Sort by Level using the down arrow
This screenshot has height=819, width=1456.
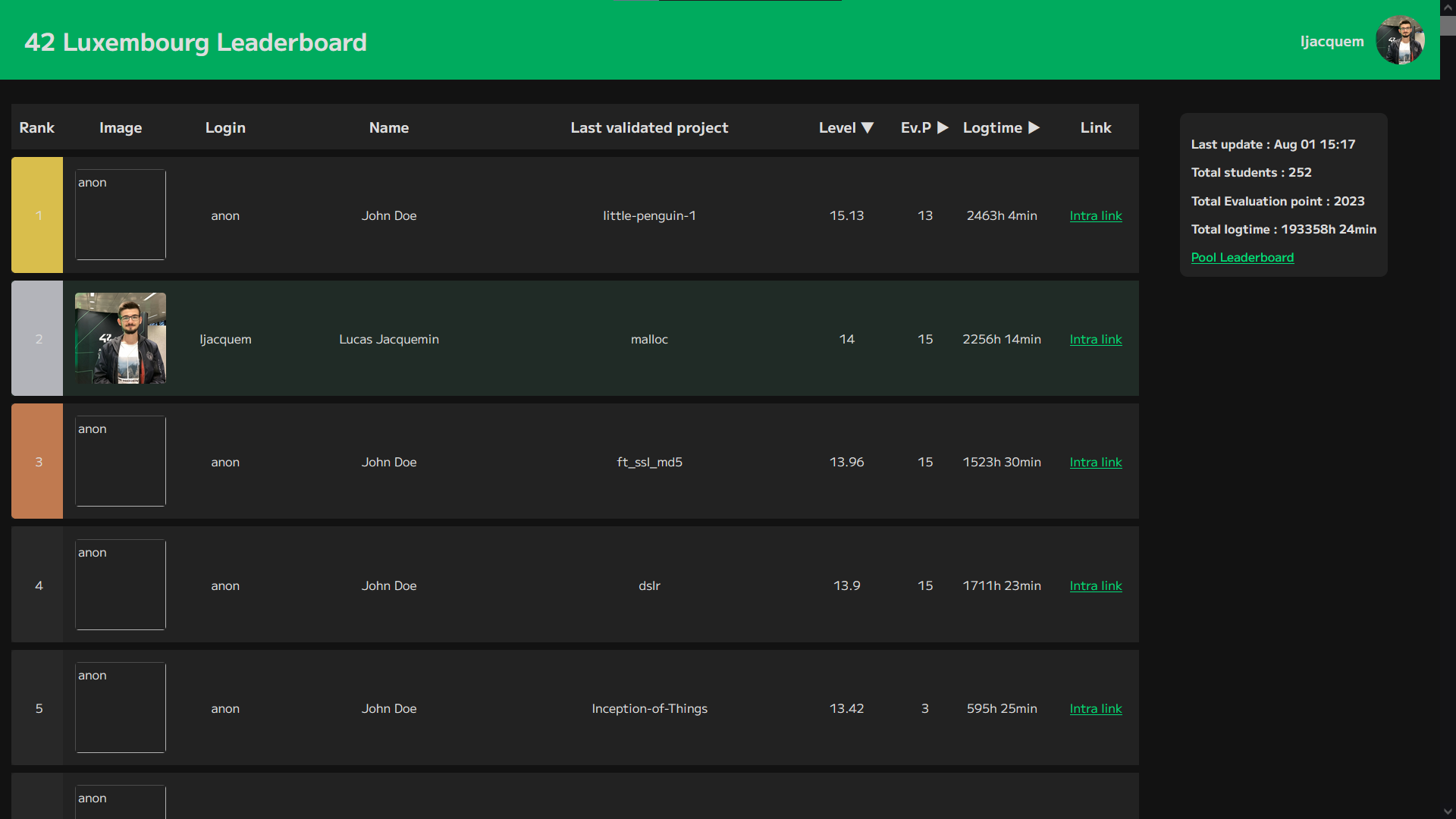click(x=868, y=128)
